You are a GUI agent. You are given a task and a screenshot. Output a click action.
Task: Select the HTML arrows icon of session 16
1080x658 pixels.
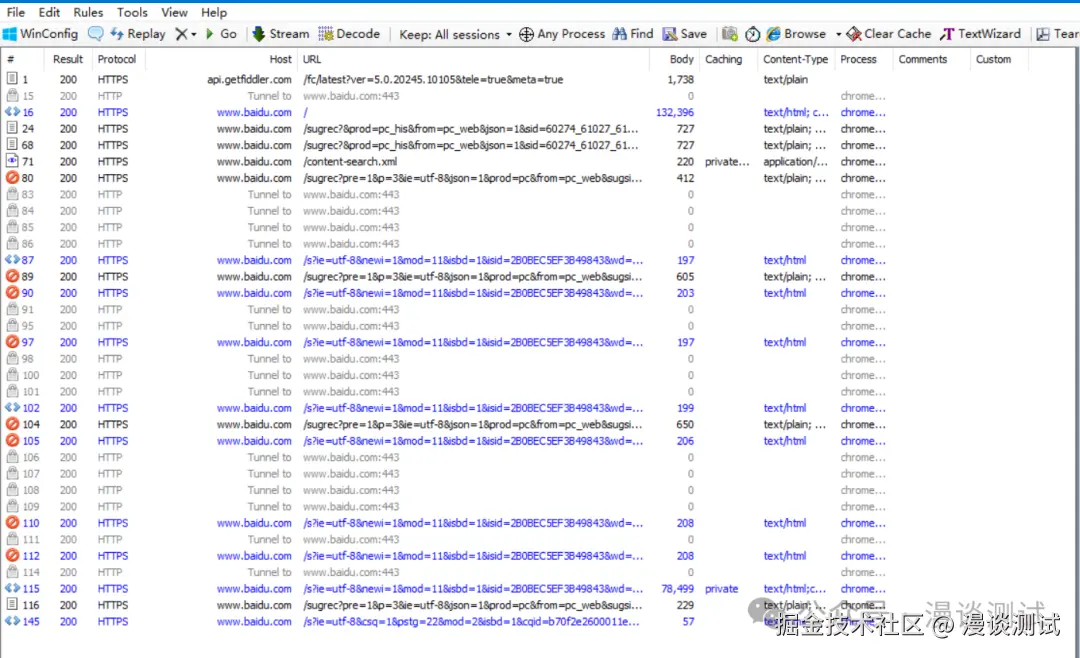pyautogui.click(x=12, y=112)
